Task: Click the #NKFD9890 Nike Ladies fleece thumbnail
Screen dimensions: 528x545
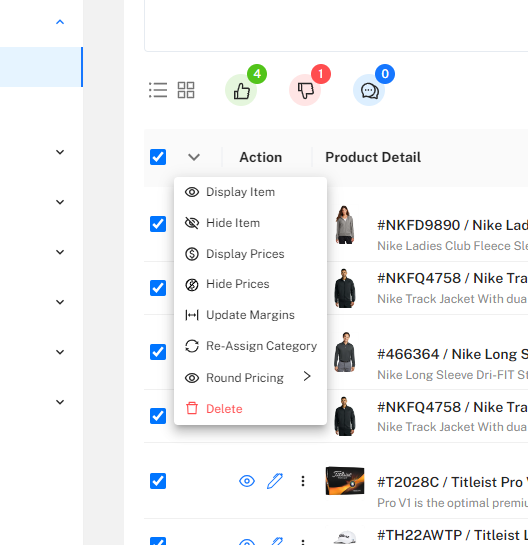Action: coord(344,225)
